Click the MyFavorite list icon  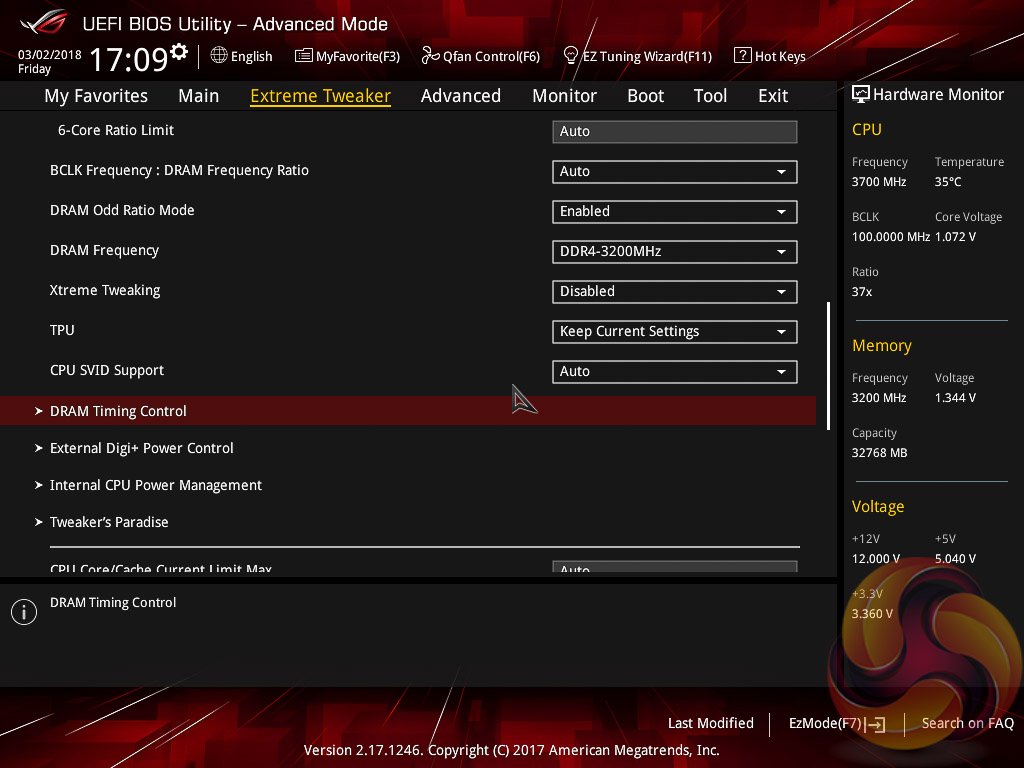pos(304,56)
